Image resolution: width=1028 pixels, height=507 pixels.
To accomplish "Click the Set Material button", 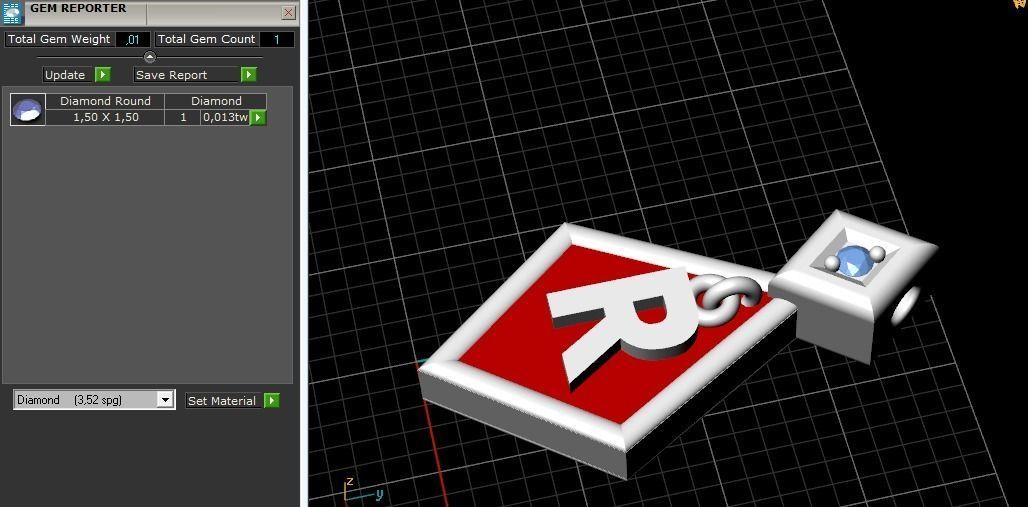I will click(x=222, y=401).
